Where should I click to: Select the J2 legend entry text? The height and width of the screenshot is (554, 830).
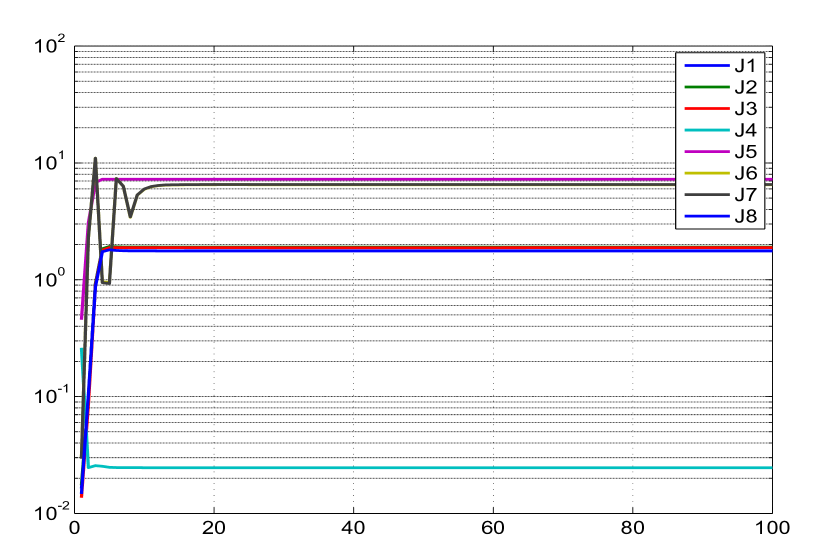coord(745,87)
